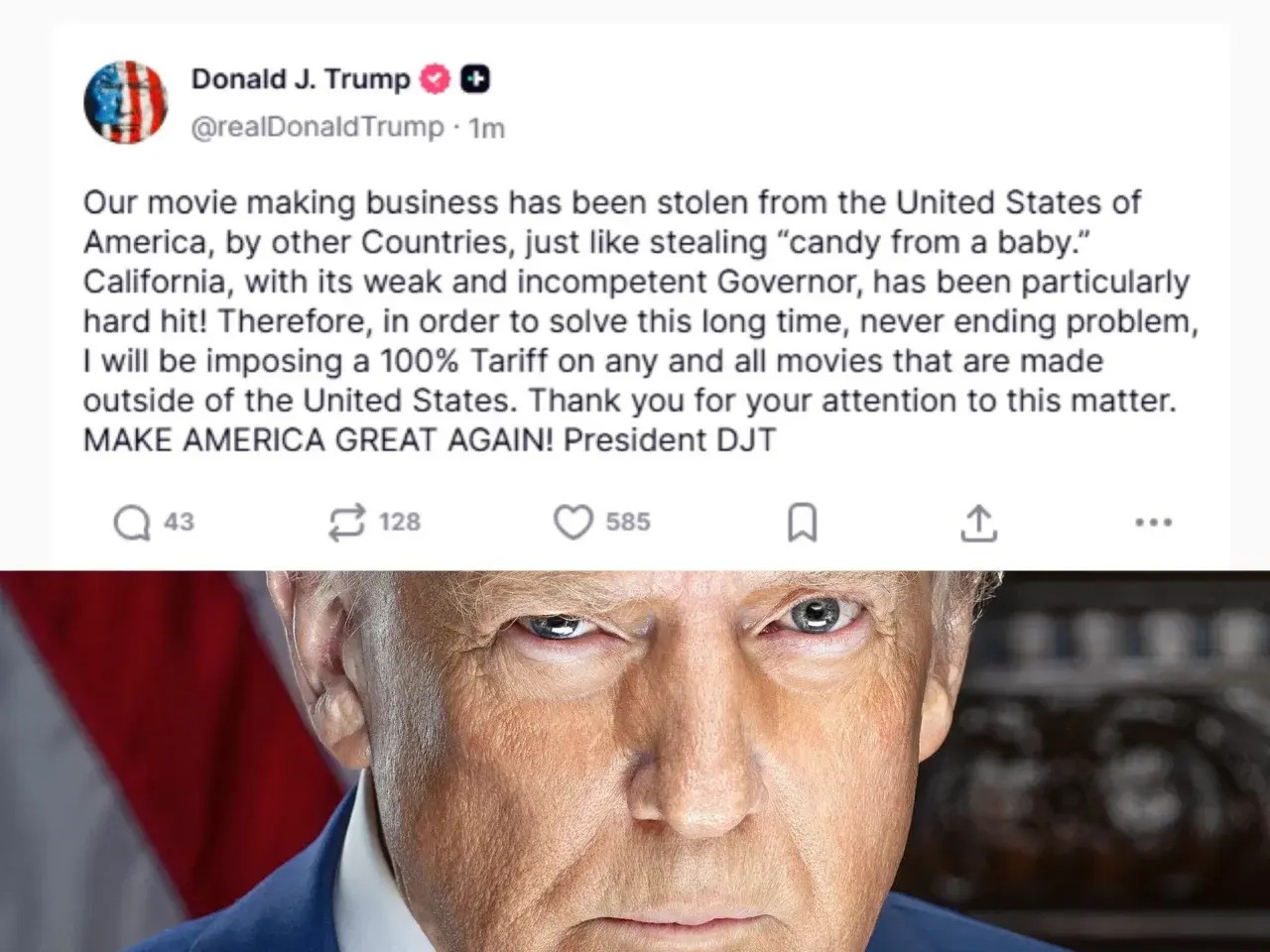Open the flag-painted profile avatar
This screenshot has width=1270, height=952.
[126, 102]
